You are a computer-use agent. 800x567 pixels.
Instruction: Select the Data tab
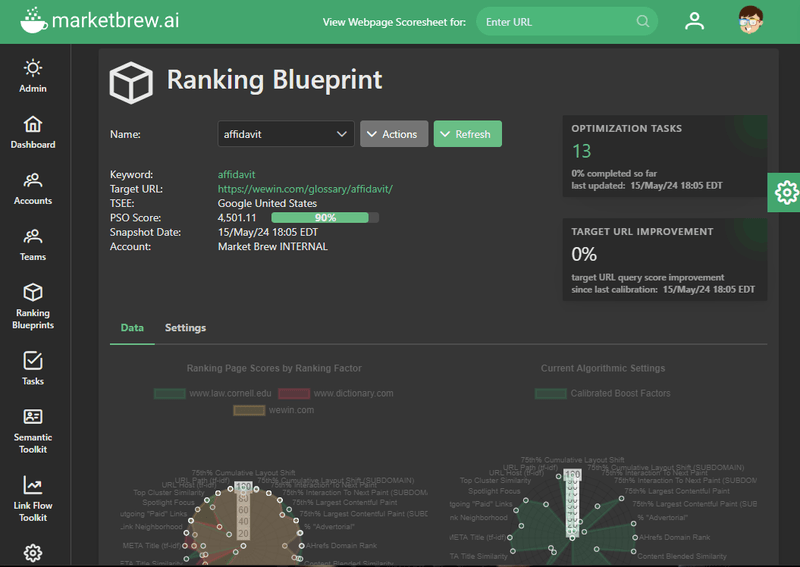tap(132, 328)
